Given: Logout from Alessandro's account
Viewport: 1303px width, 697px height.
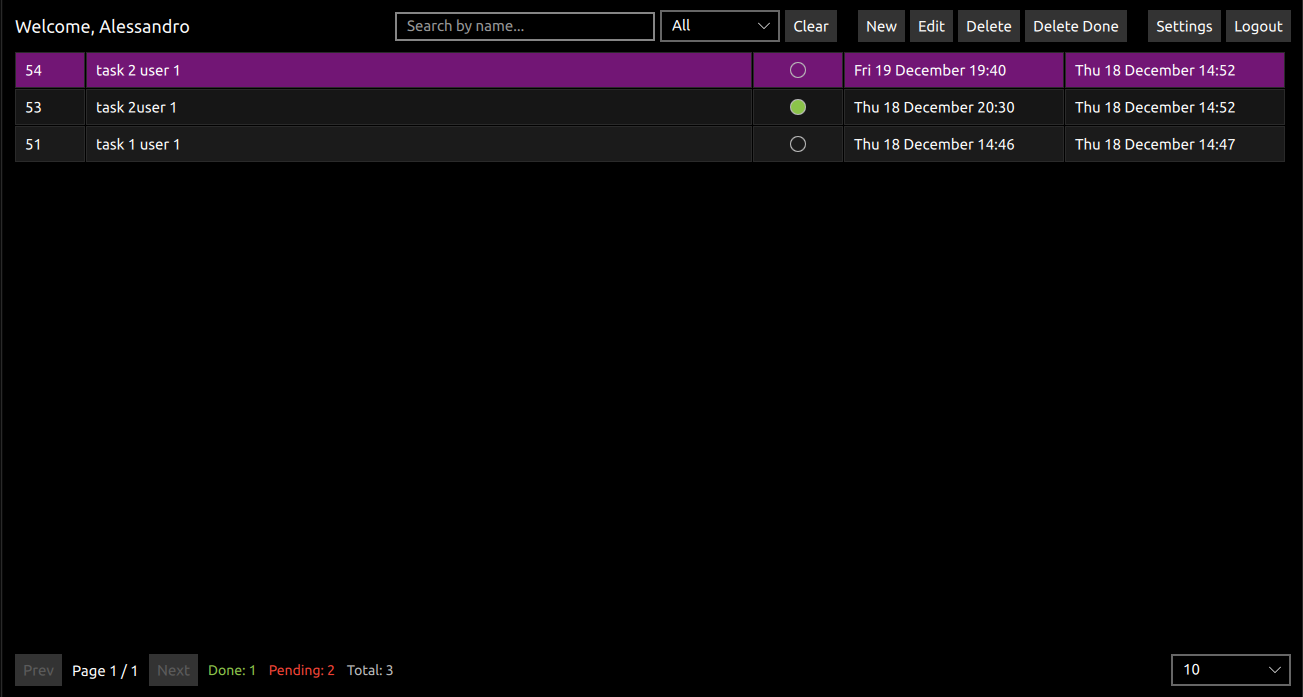Looking at the screenshot, I should click(1258, 26).
